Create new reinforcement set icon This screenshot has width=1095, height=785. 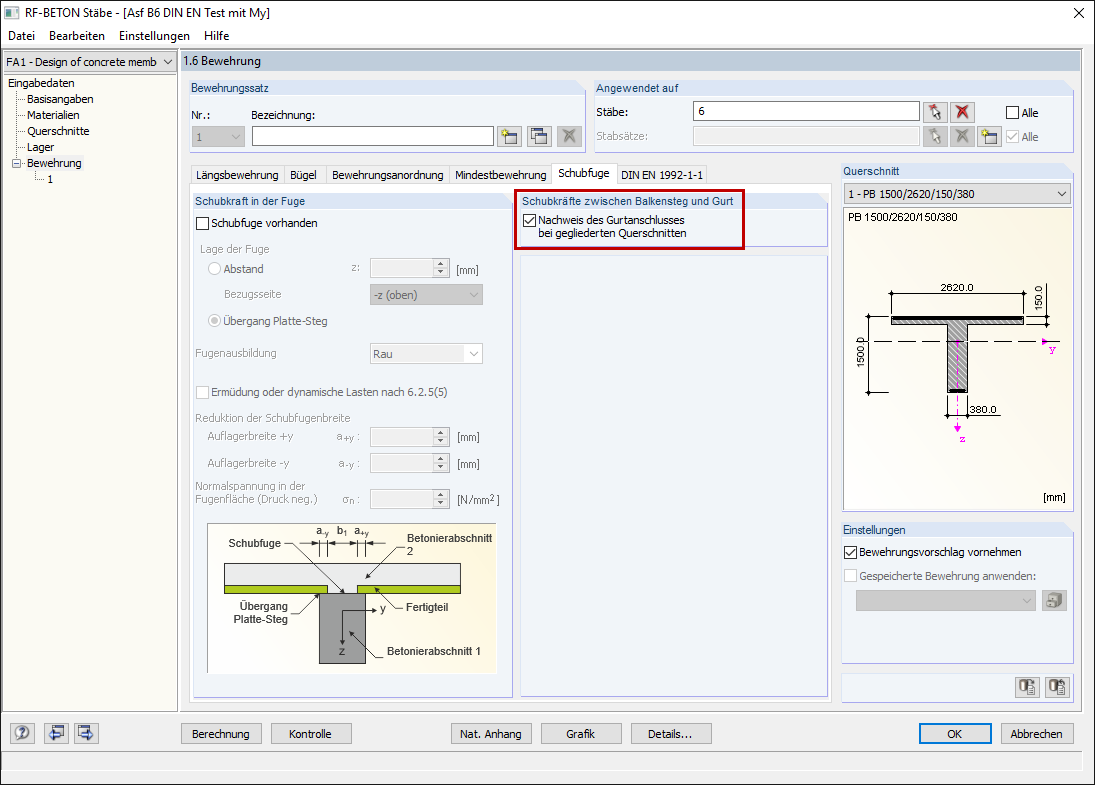pyautogui.click(x=509, y=136)
